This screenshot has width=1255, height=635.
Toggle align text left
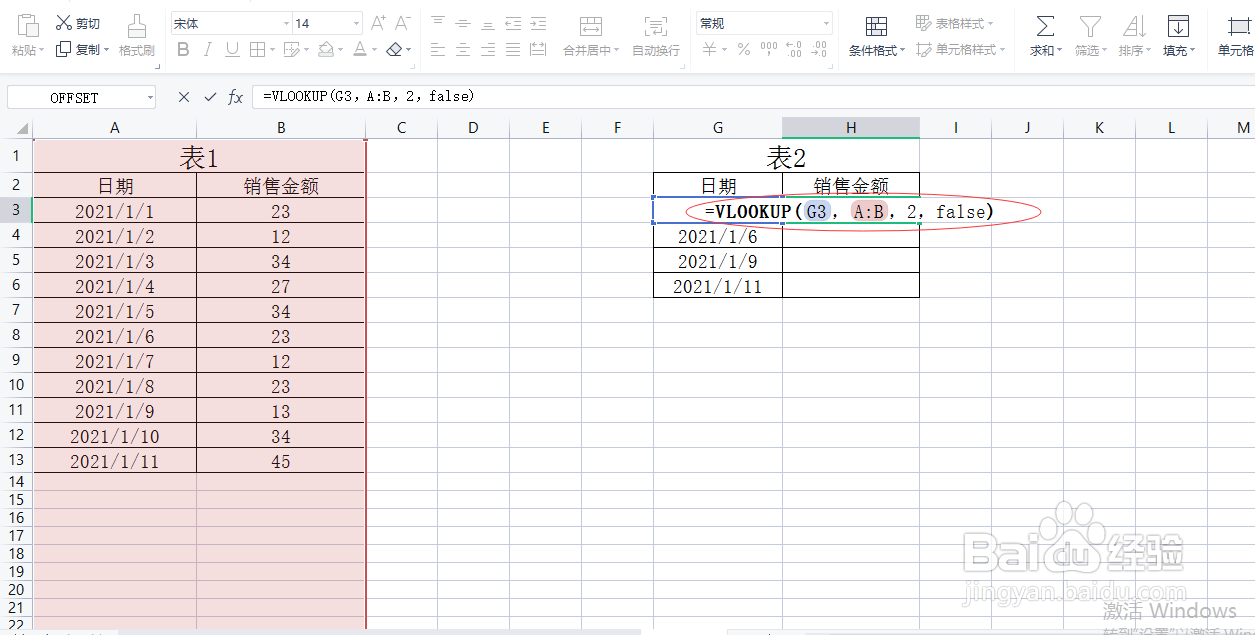click(x=438, y=49)
